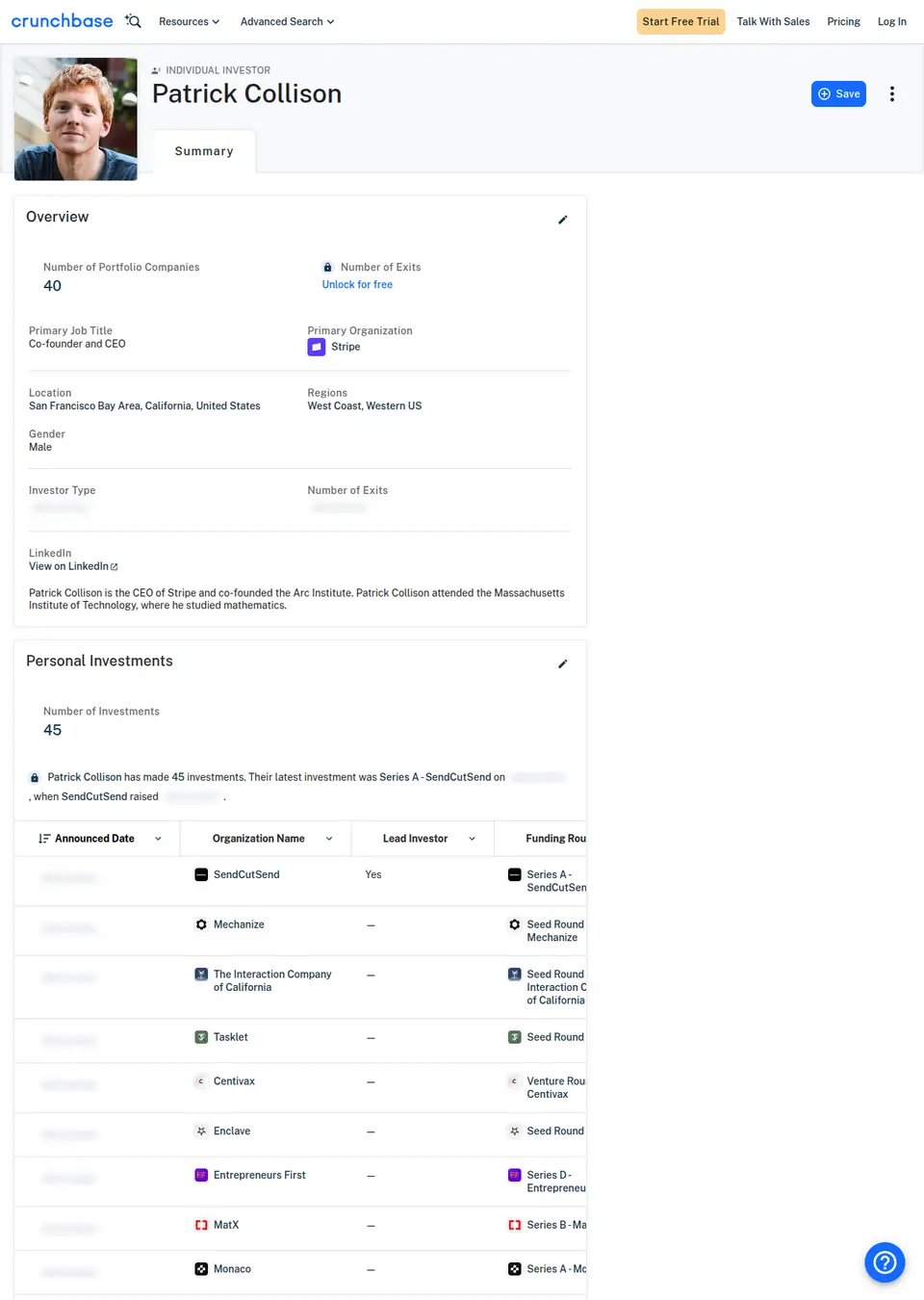924x1300 pixels.
Task: Click the Centivax company logo icon
Action: pyautogui.click(x=201, y=1081)
